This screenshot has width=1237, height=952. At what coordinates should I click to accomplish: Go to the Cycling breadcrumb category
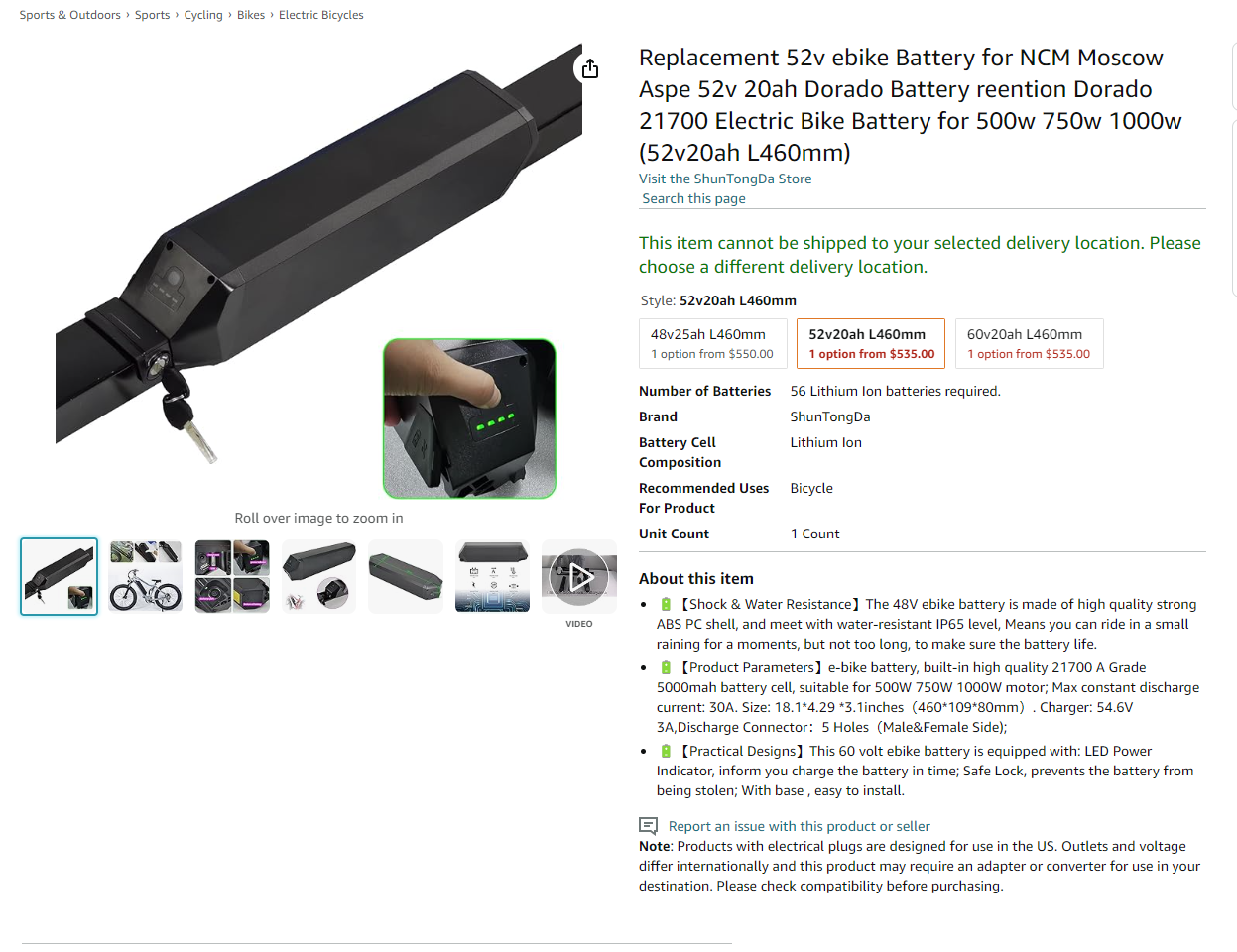pyautogui.click(x=203, y=15)
